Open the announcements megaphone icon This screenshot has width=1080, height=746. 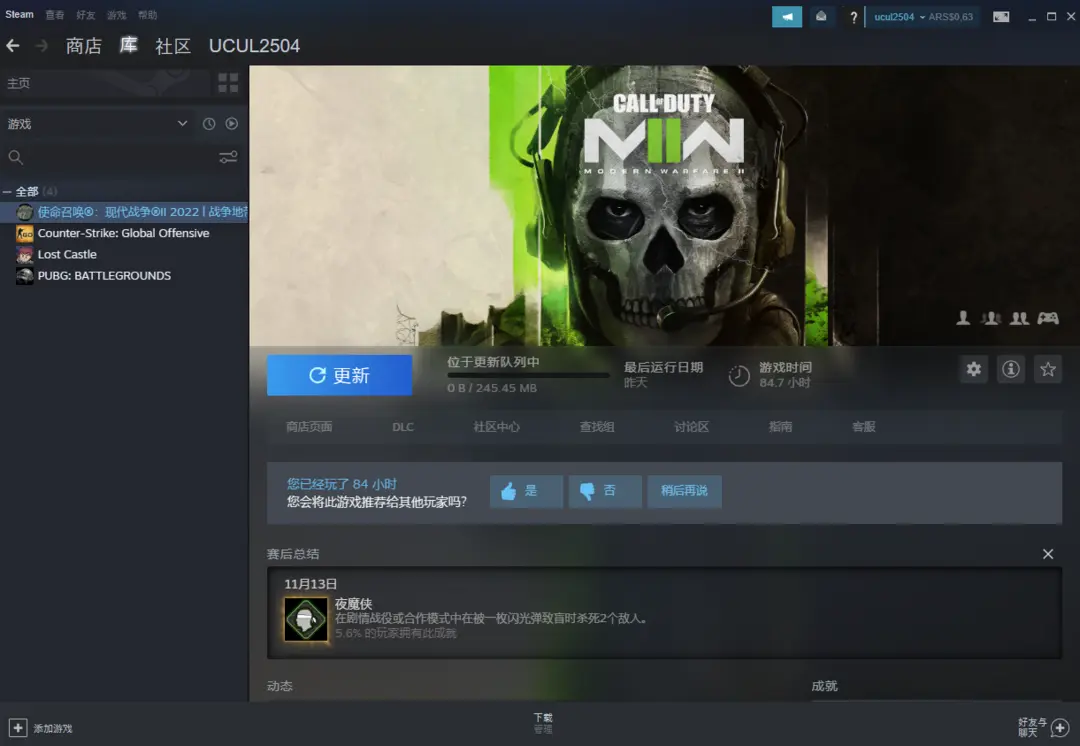[x=787, y=17]
